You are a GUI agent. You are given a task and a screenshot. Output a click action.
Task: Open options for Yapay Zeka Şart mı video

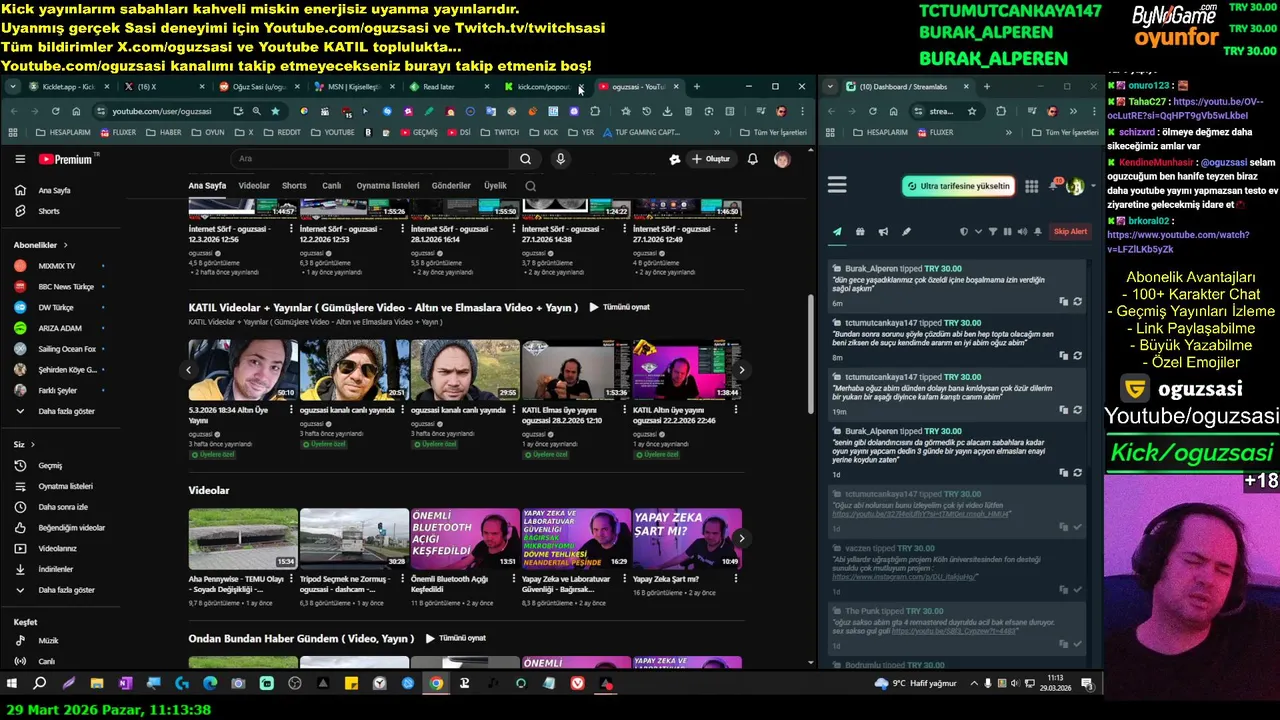[736, 579]
